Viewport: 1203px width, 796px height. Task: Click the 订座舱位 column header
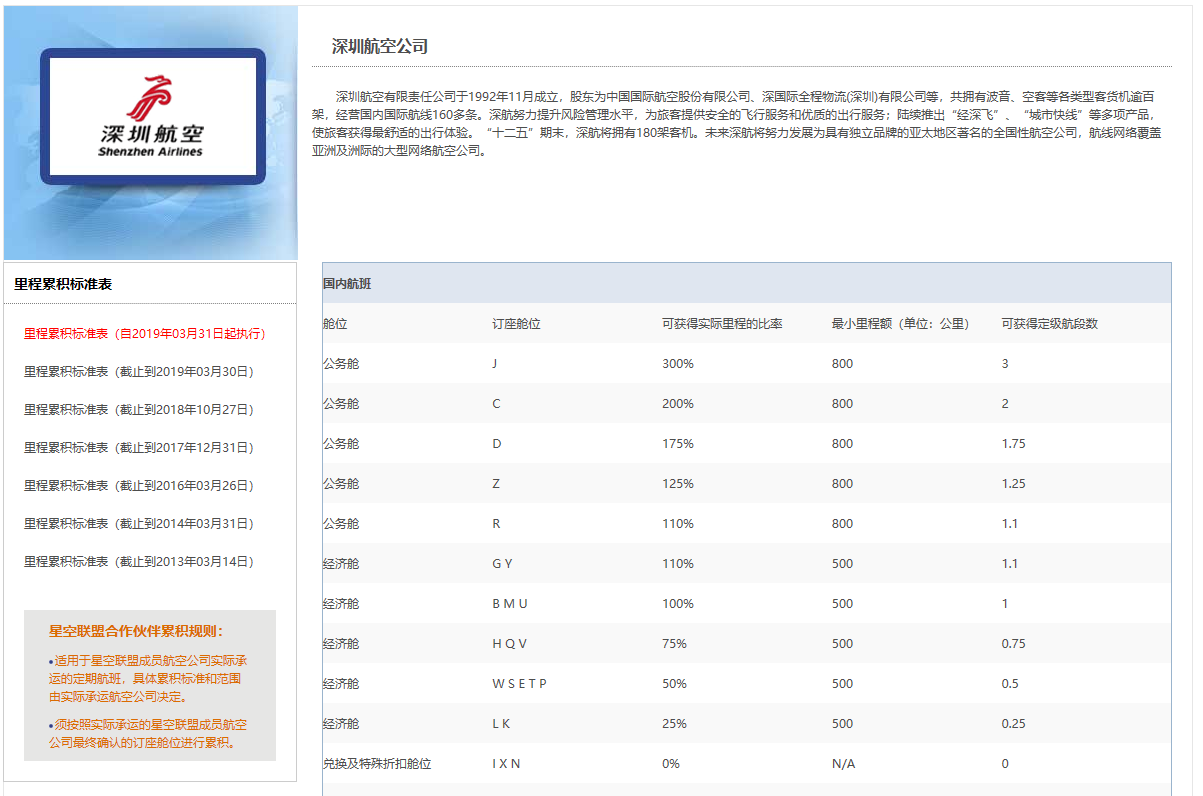[517, 324]
